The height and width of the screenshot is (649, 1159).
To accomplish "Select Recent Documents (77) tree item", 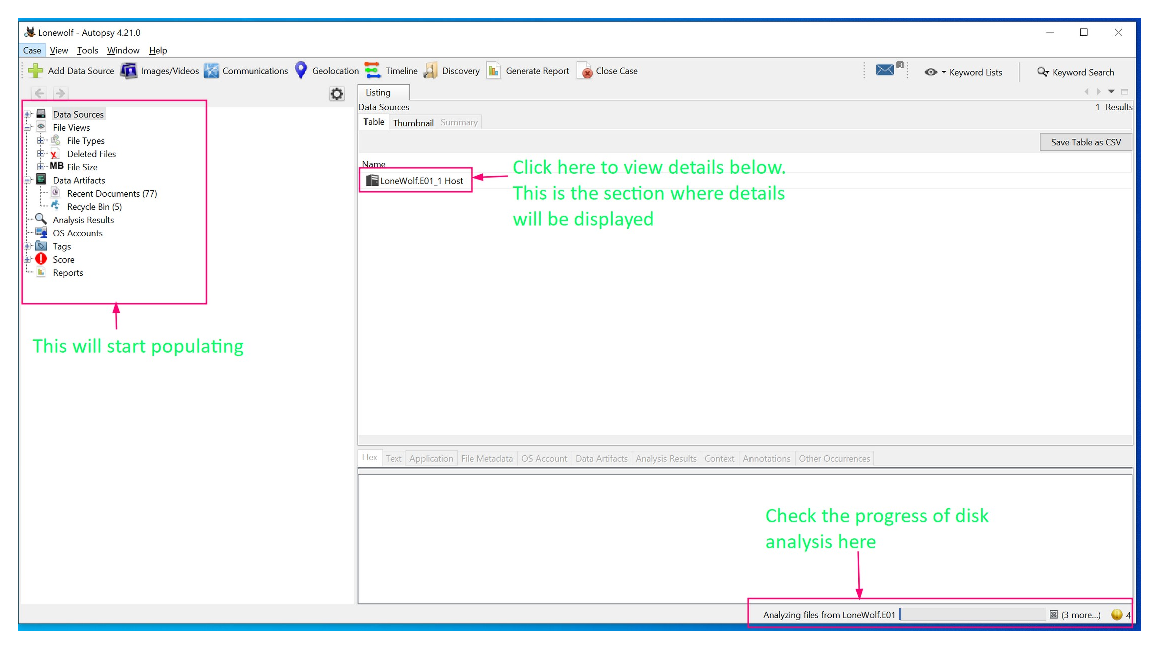I will (x=112, y=194).
